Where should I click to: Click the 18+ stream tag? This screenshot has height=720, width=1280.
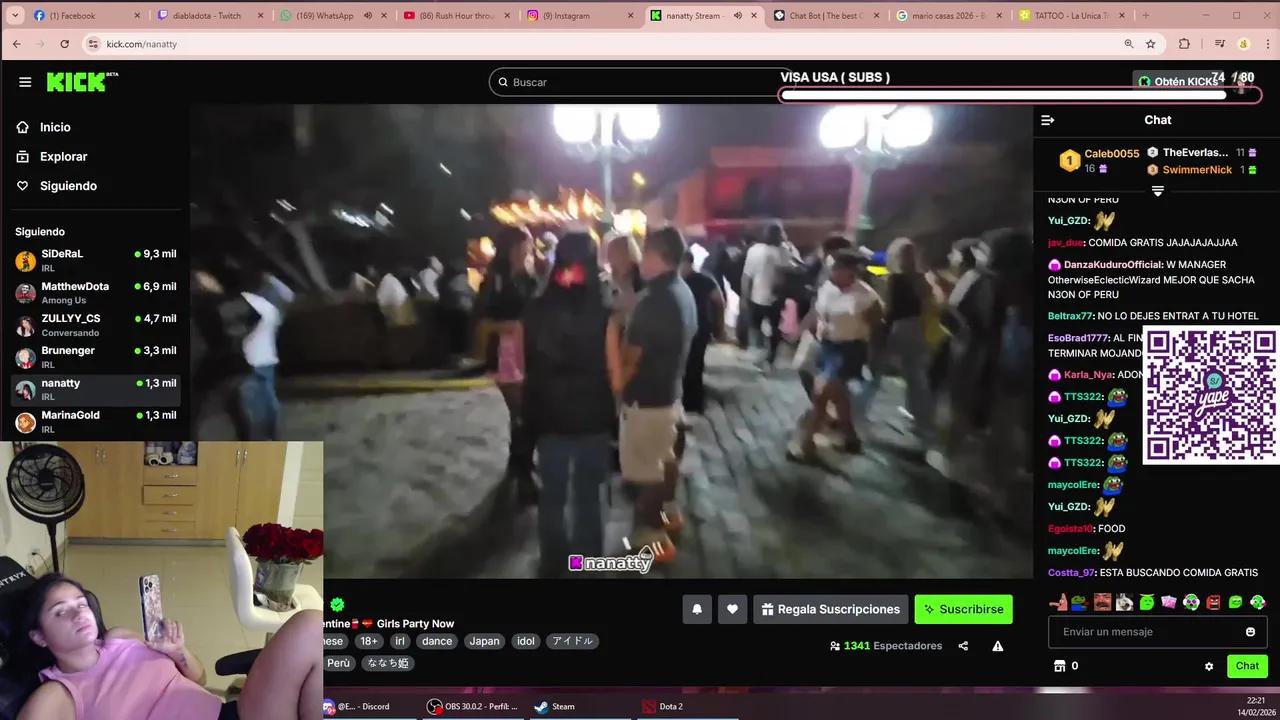(369, 641)
